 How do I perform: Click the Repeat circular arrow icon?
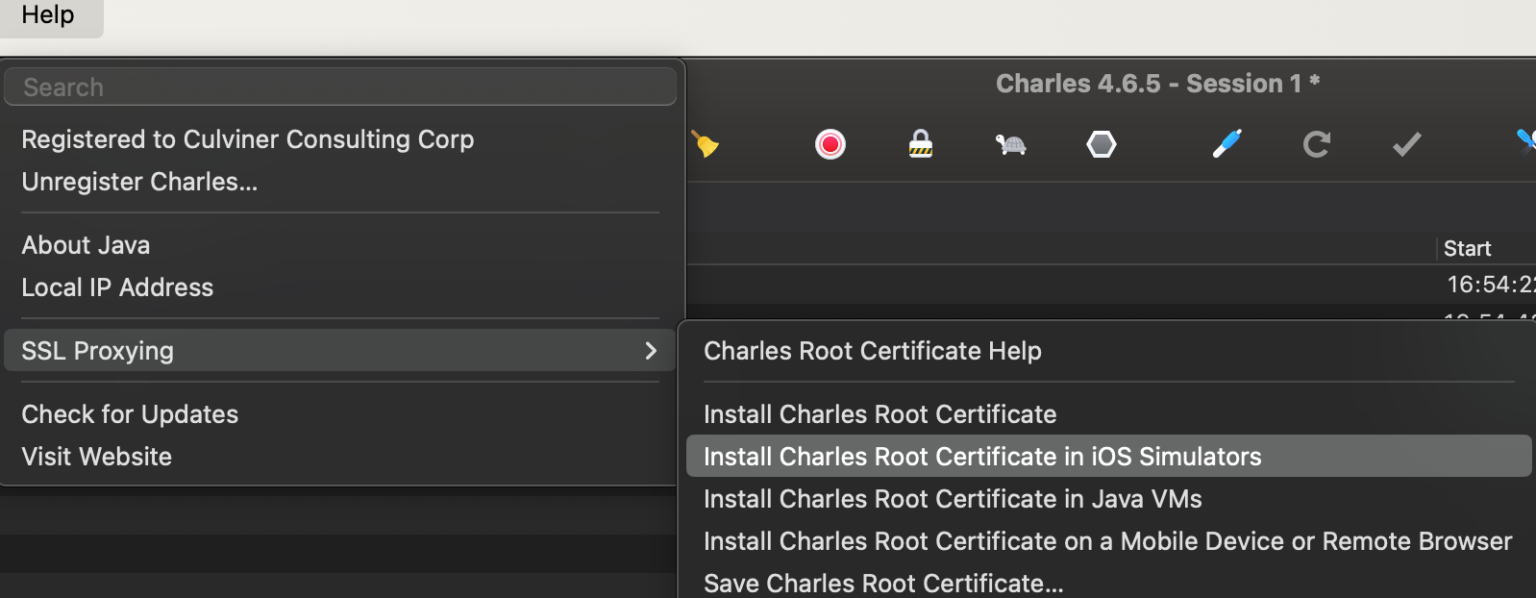tap(1316, 145)
